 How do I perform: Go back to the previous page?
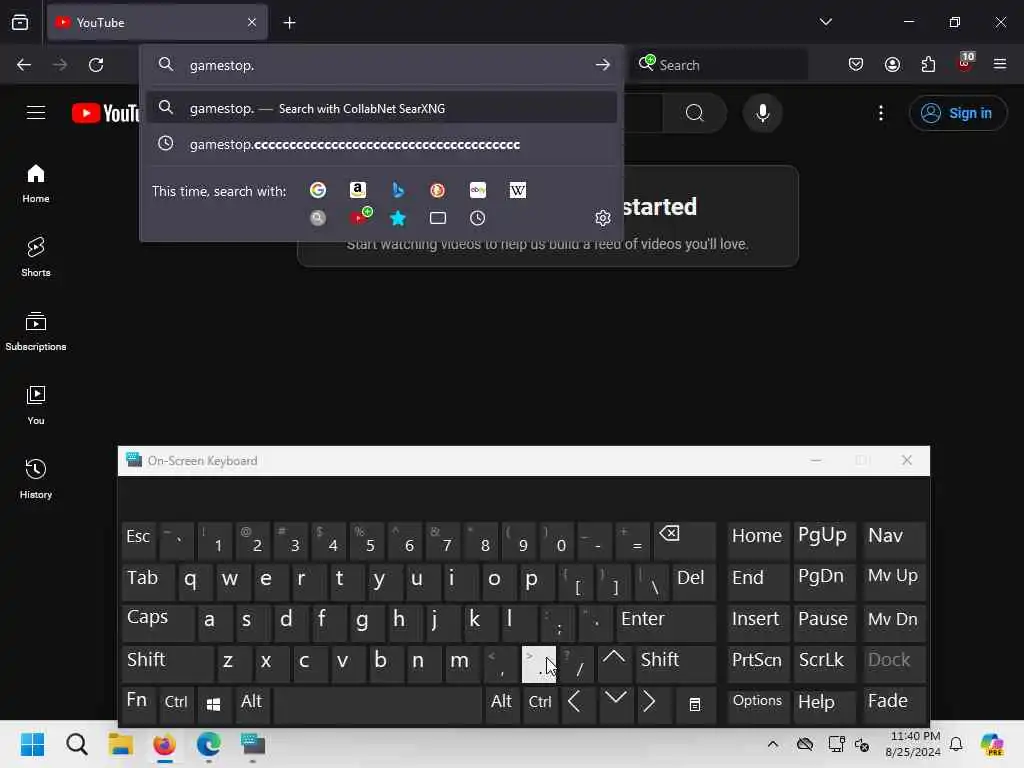point(24,65)
